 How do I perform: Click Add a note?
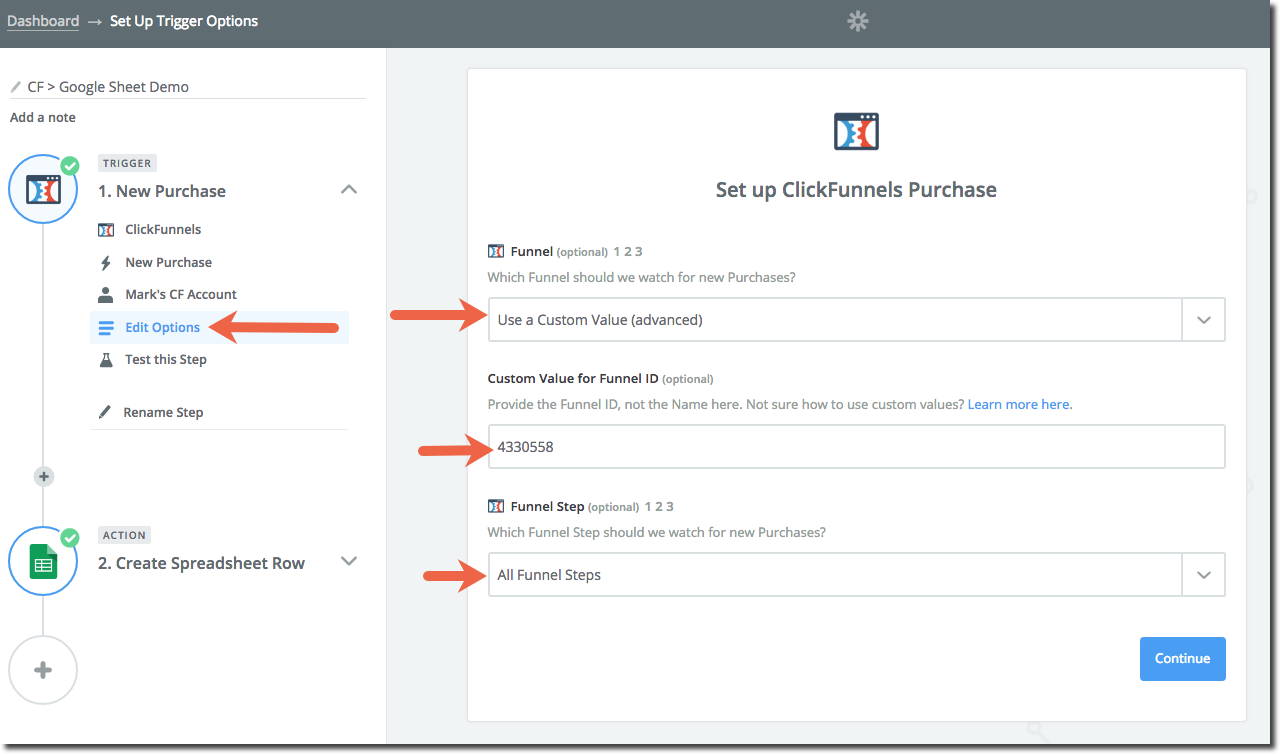tap(43, 117)
